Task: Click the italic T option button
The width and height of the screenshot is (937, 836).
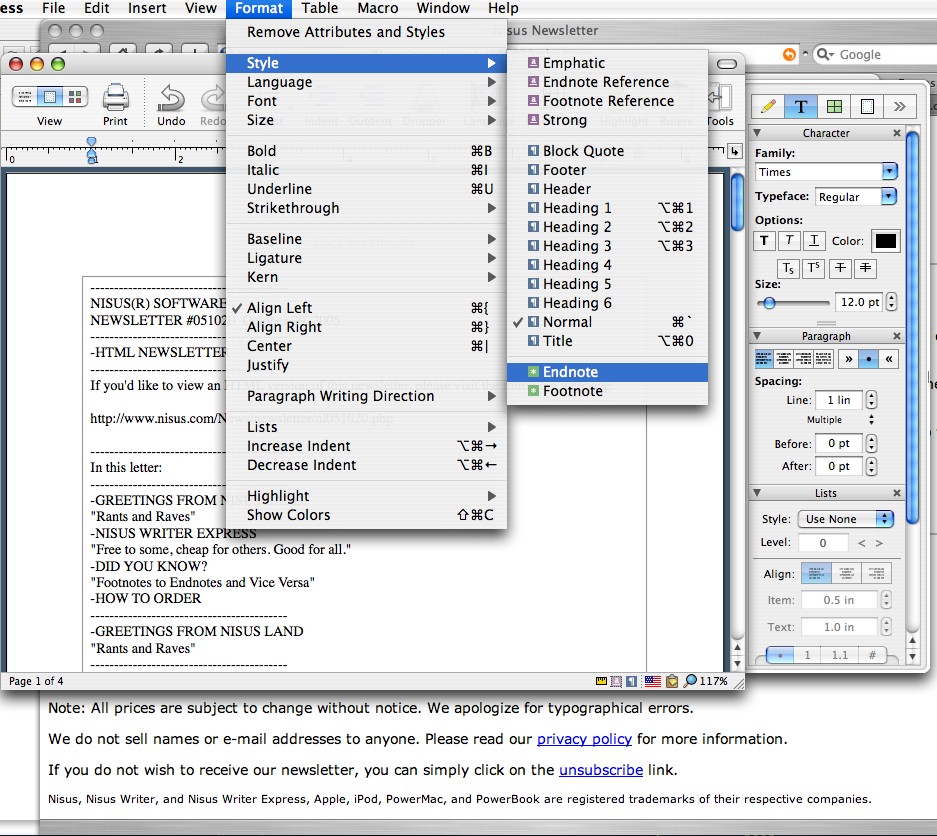Action: coord(790,240)
